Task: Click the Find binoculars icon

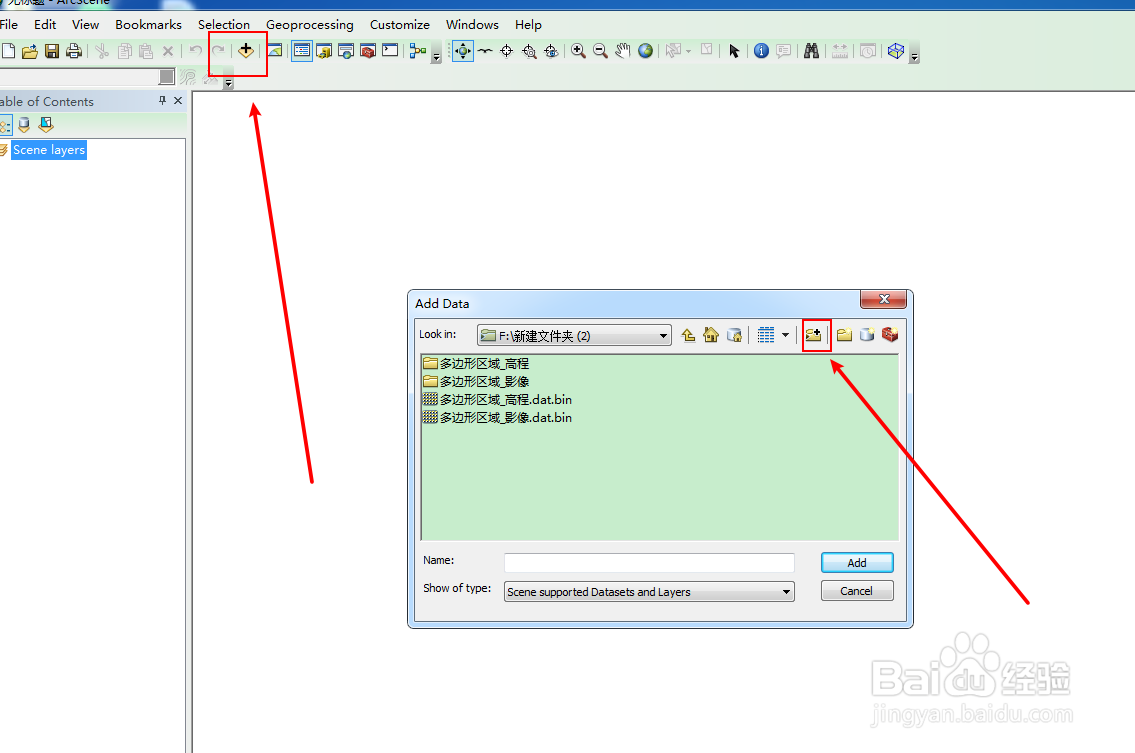Action: pos(811,51)
